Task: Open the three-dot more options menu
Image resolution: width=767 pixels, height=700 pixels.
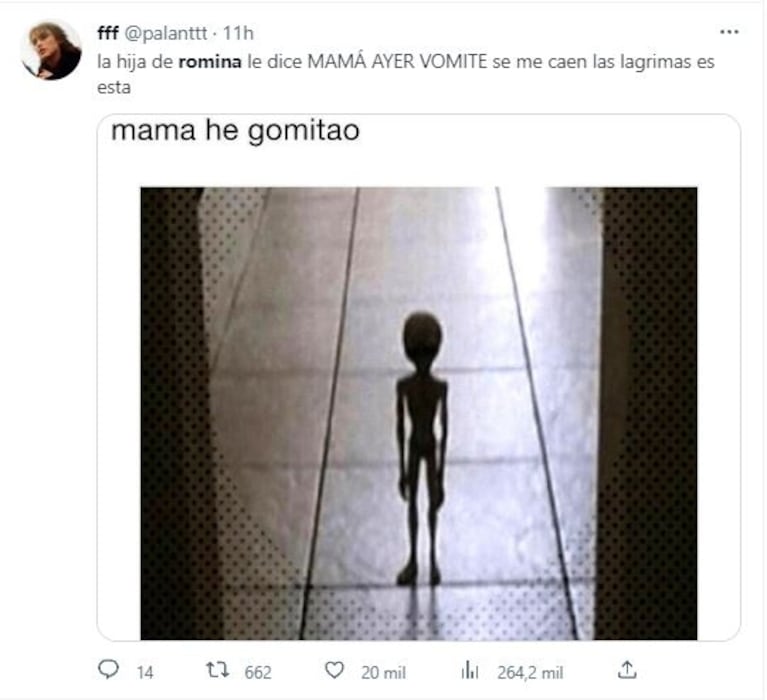Action: tap(729, 32)
